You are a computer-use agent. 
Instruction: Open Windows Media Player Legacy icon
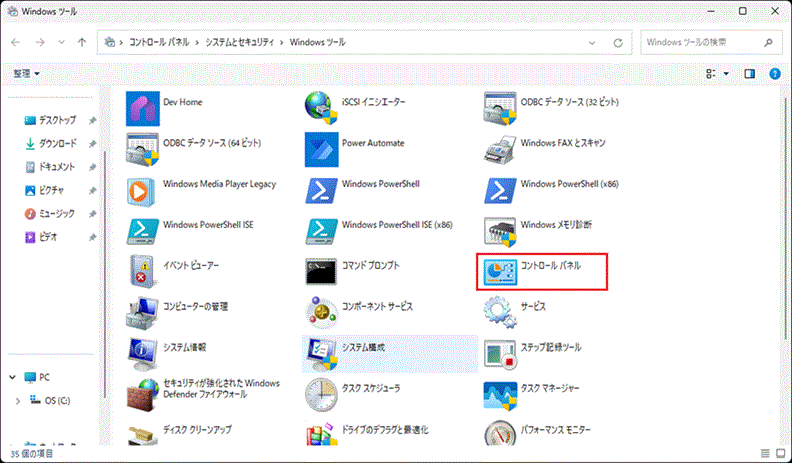pyautogui.click(x=141, y=191)
